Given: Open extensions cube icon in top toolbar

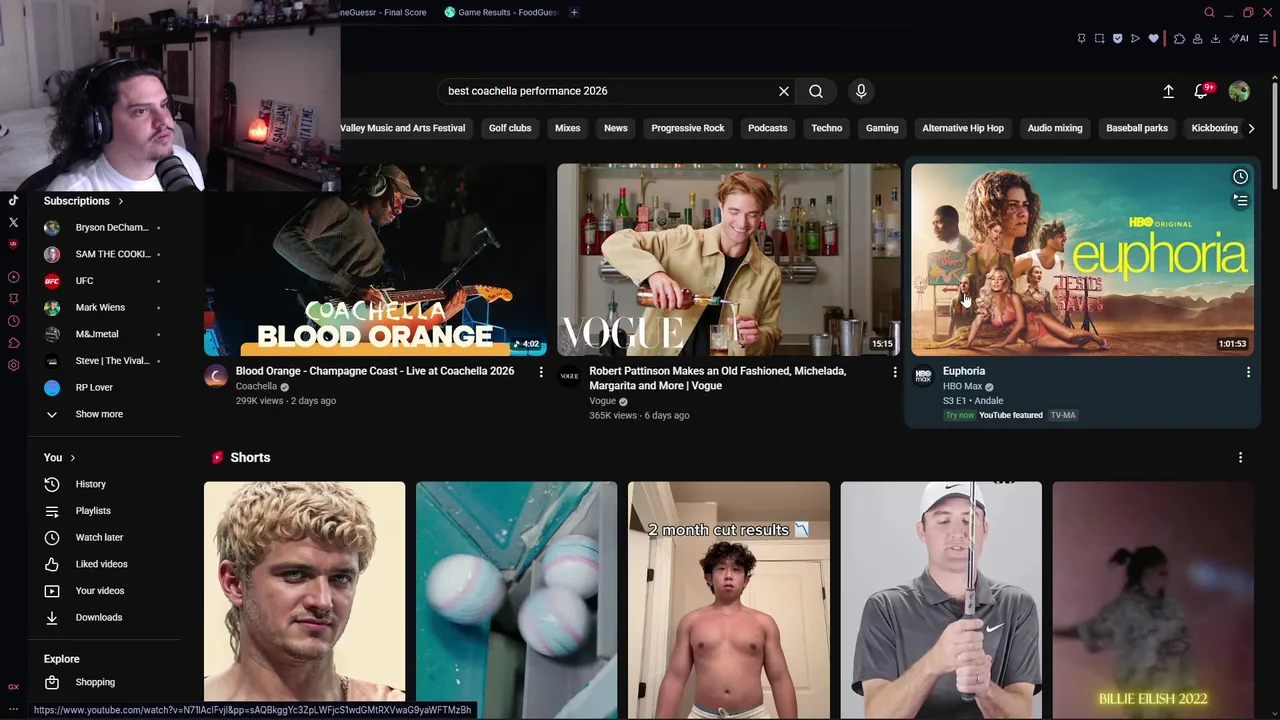Looking at the screenshot, I should (1179, 39).
